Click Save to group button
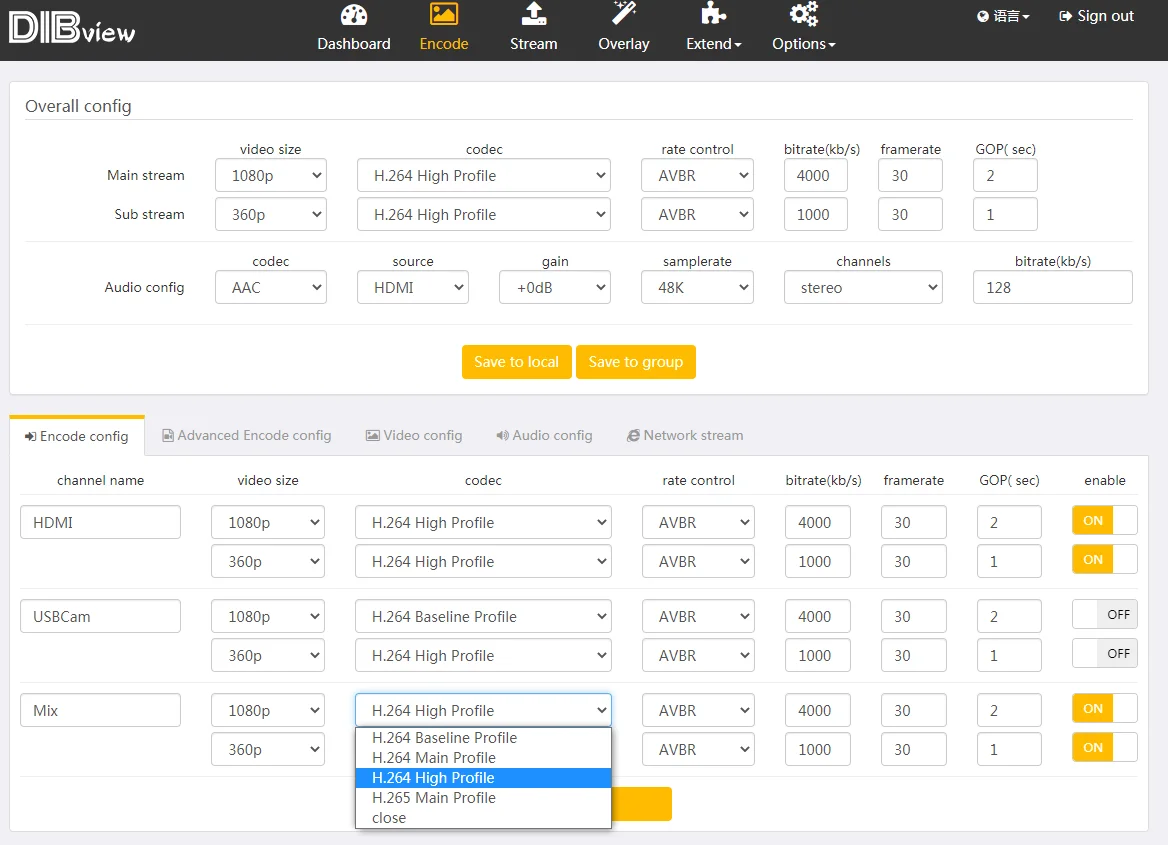 [x=635, y=362]
